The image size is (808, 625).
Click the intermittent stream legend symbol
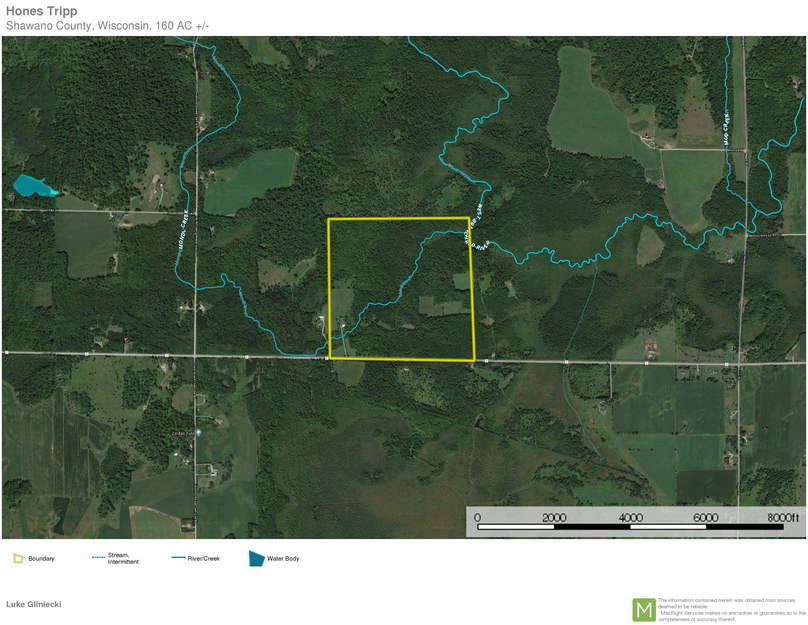point(98,558)
